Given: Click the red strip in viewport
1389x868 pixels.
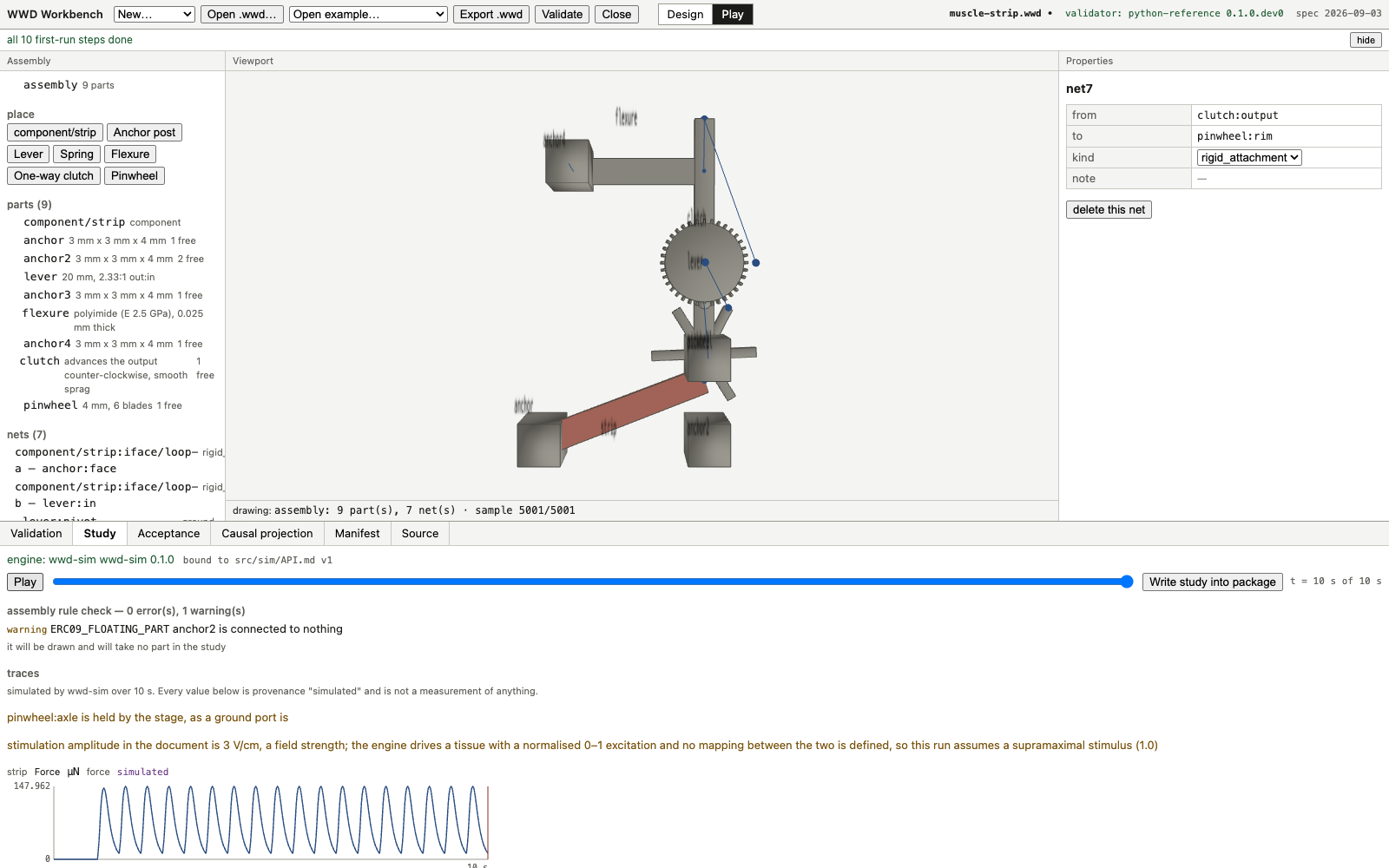Looking at the screenshot, I should click(x=634, y=410).
